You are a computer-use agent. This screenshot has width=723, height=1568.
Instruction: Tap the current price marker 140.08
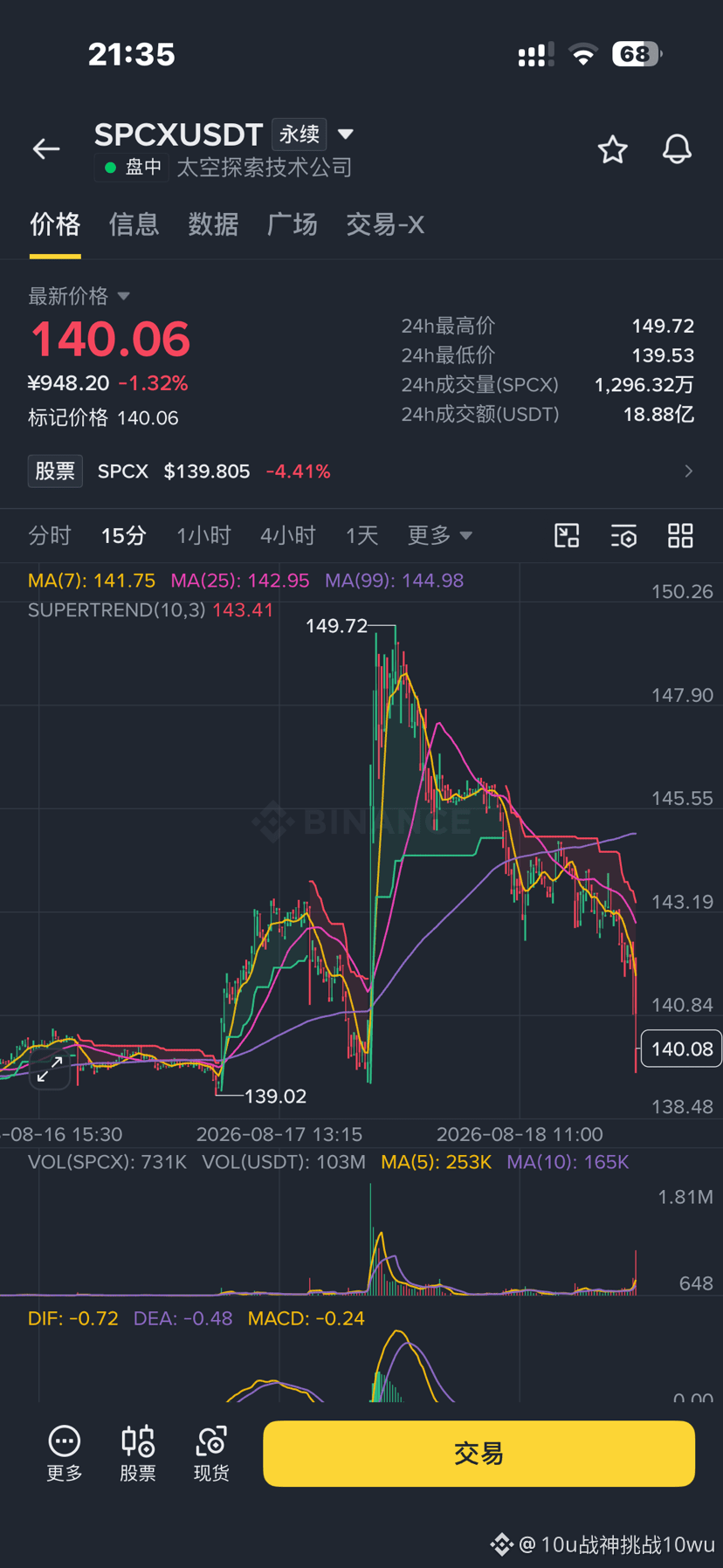(681, 1049)
